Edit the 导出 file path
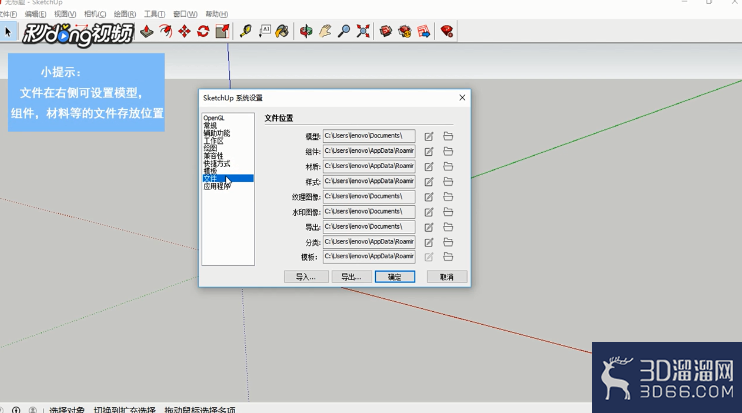The width and height of the screenshot is (742, 413). [x=429, y=227]
